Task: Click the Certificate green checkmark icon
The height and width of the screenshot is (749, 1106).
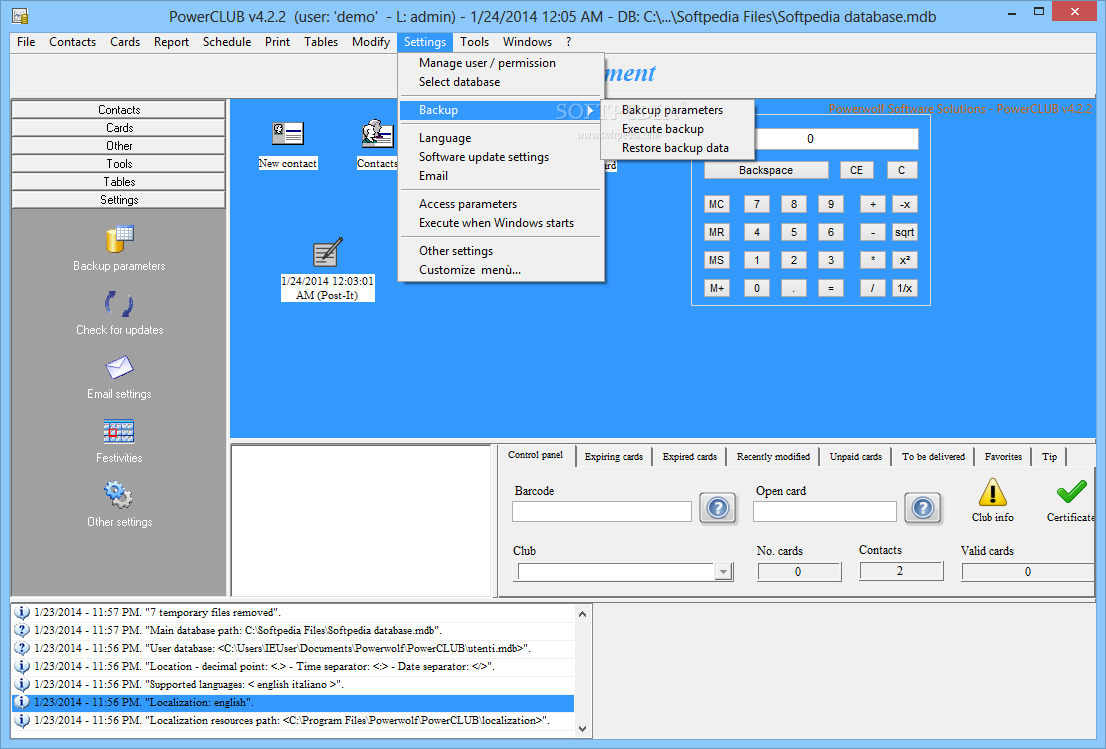Action: coord(1071,492)
